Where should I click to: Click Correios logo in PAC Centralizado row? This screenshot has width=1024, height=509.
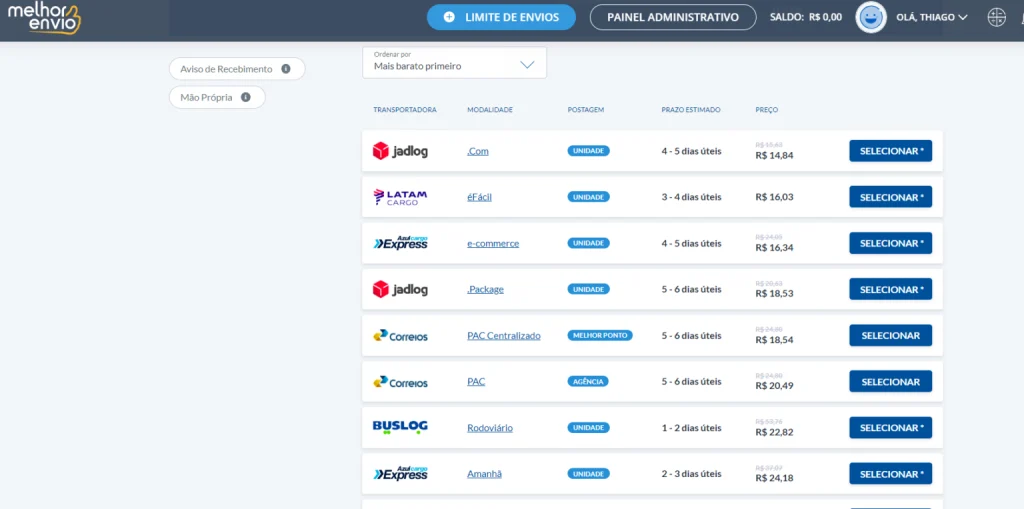point(400,336)
